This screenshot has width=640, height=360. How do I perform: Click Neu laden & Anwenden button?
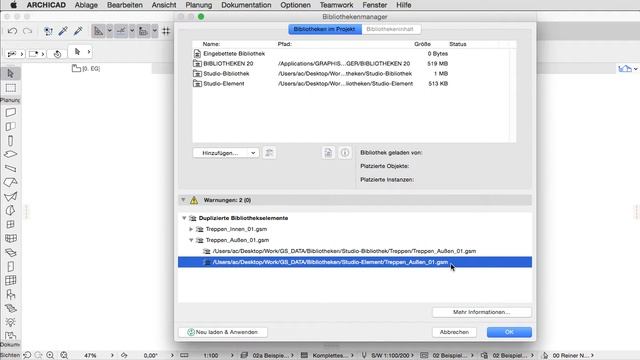(x=223, y=332)
